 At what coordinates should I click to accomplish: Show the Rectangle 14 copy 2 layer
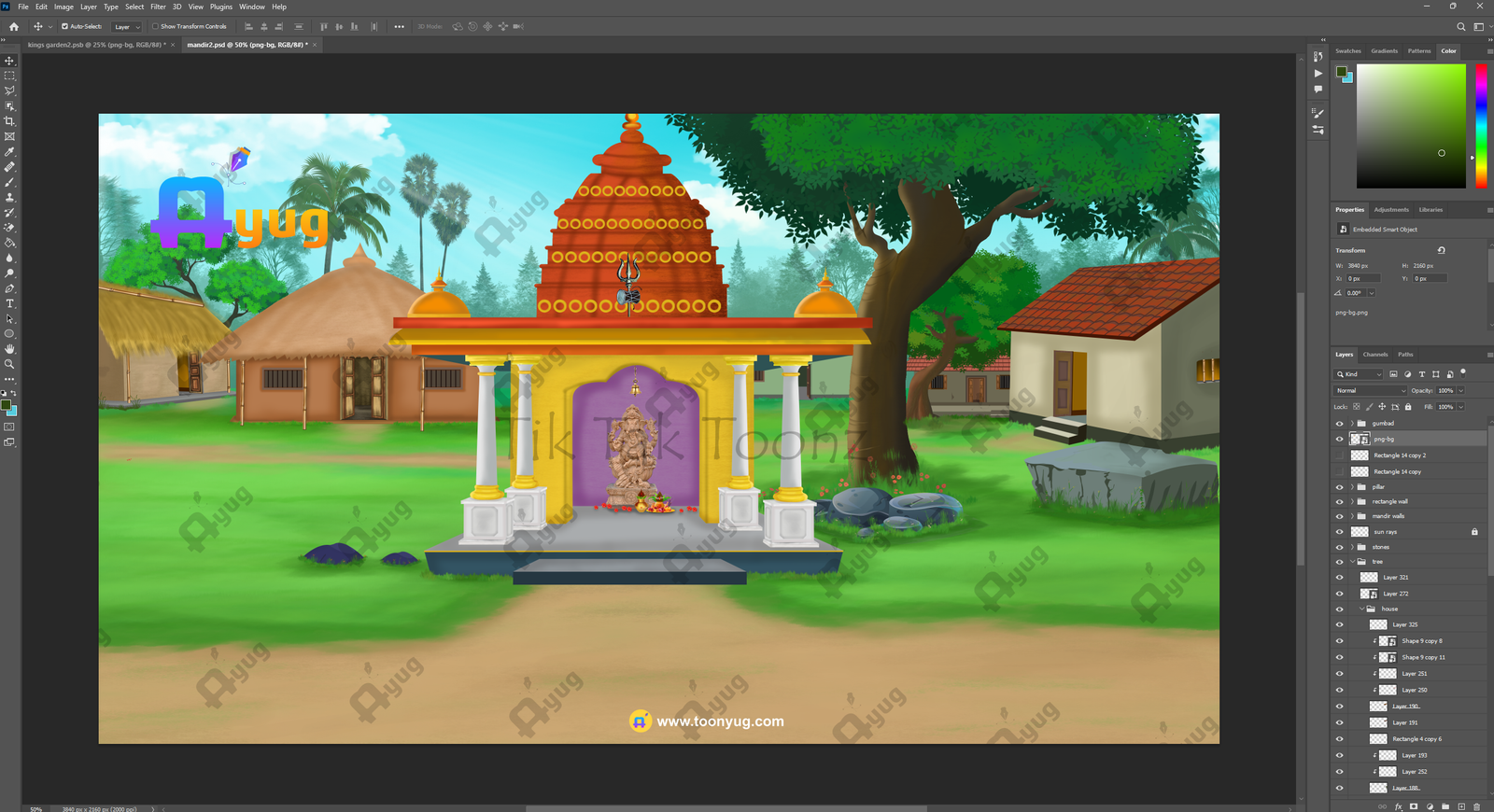click(x=1339, y=455)
